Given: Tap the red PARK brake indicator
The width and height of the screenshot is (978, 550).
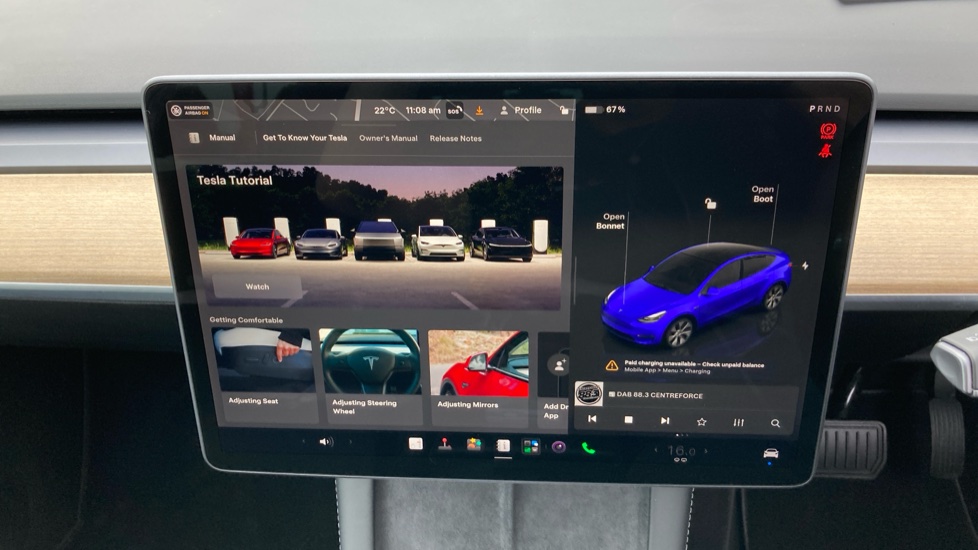Looking at the screenshot, I should click(827, 131).
